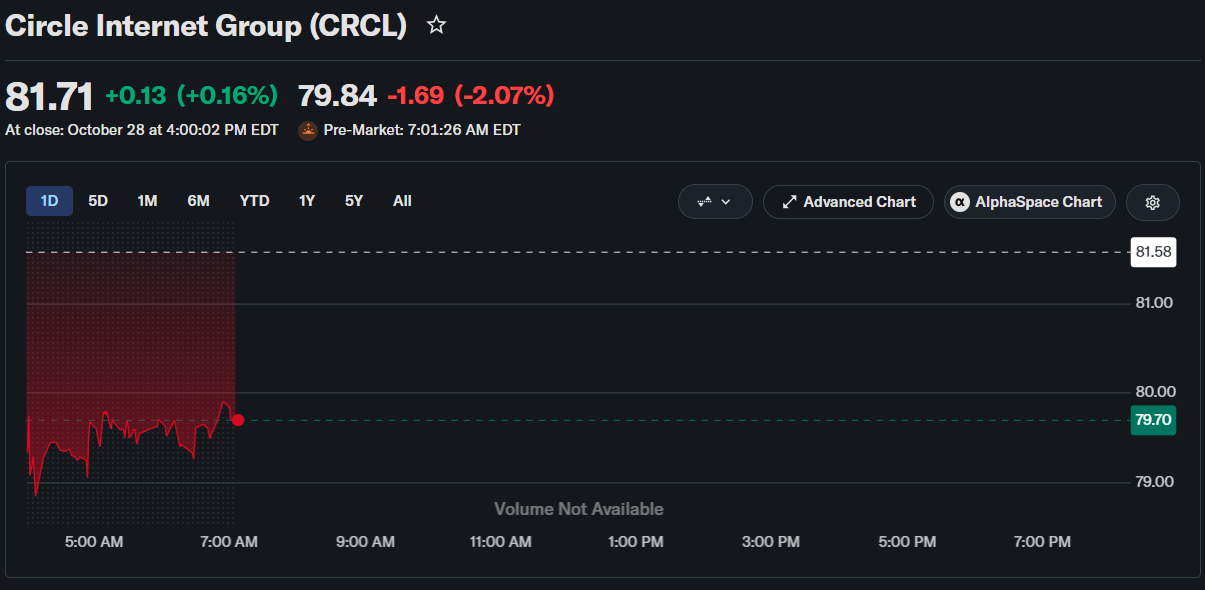The height and width of the screenshot is (590, 1205).
Task: Click the 5:00 AM axis label
Action: [93, 542]
